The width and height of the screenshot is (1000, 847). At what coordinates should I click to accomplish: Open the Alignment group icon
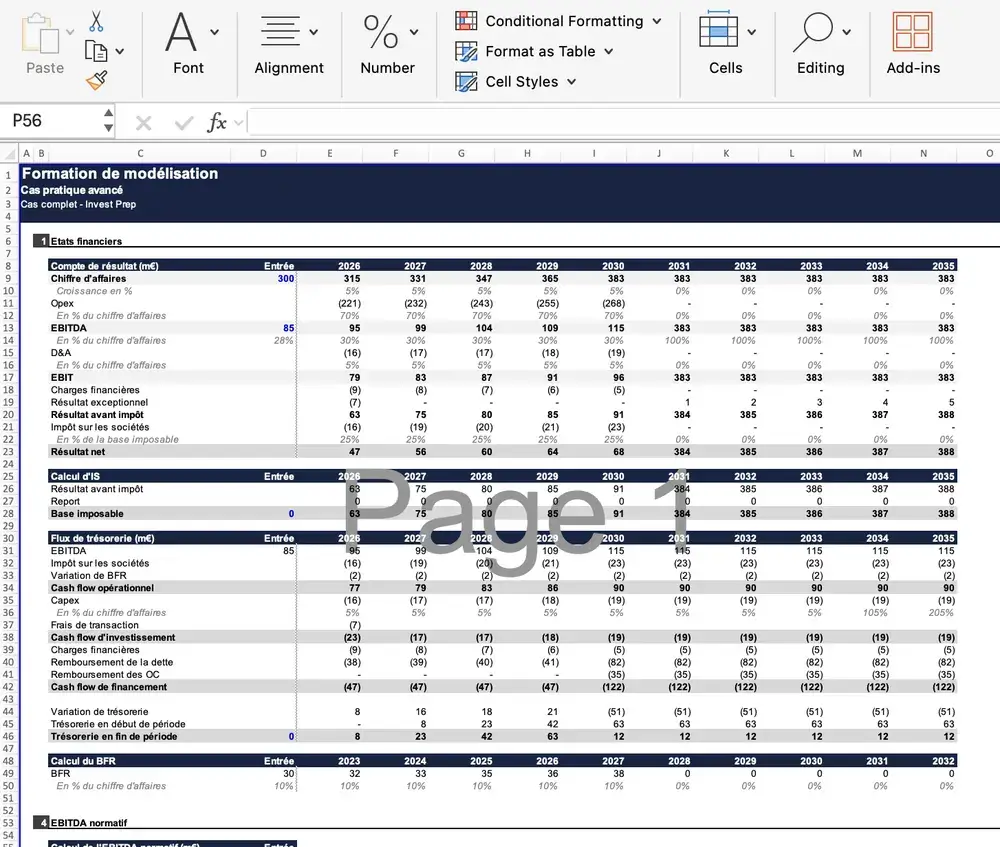click(x=280, y=31)
